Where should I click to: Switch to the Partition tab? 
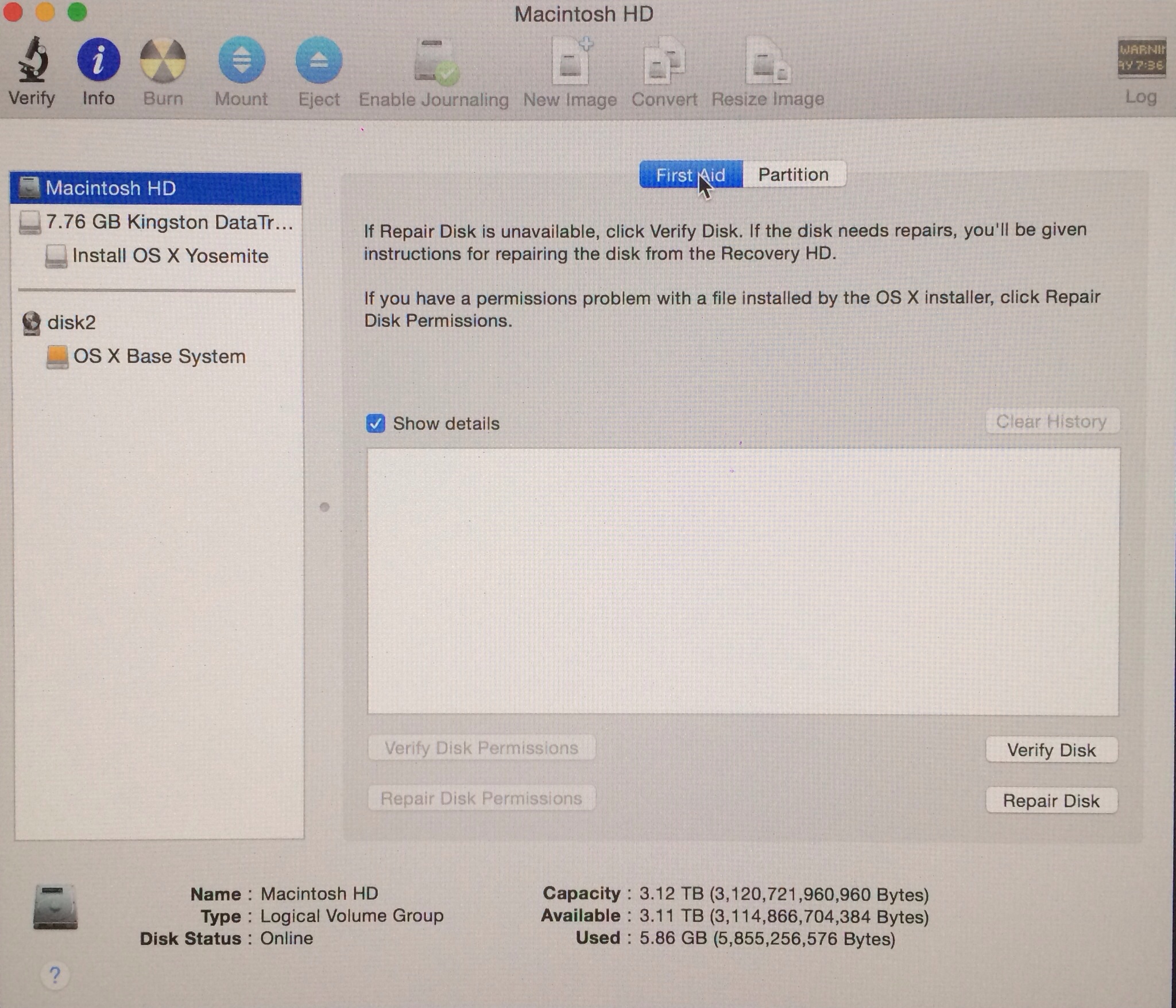click(x=793, y=175)
